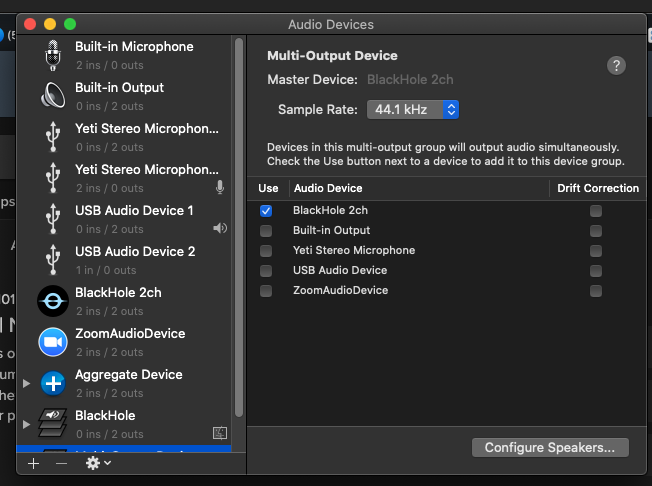Remove selected device with minus button
The width and height of the screenshot is (652, 486).
pos(62,463)
